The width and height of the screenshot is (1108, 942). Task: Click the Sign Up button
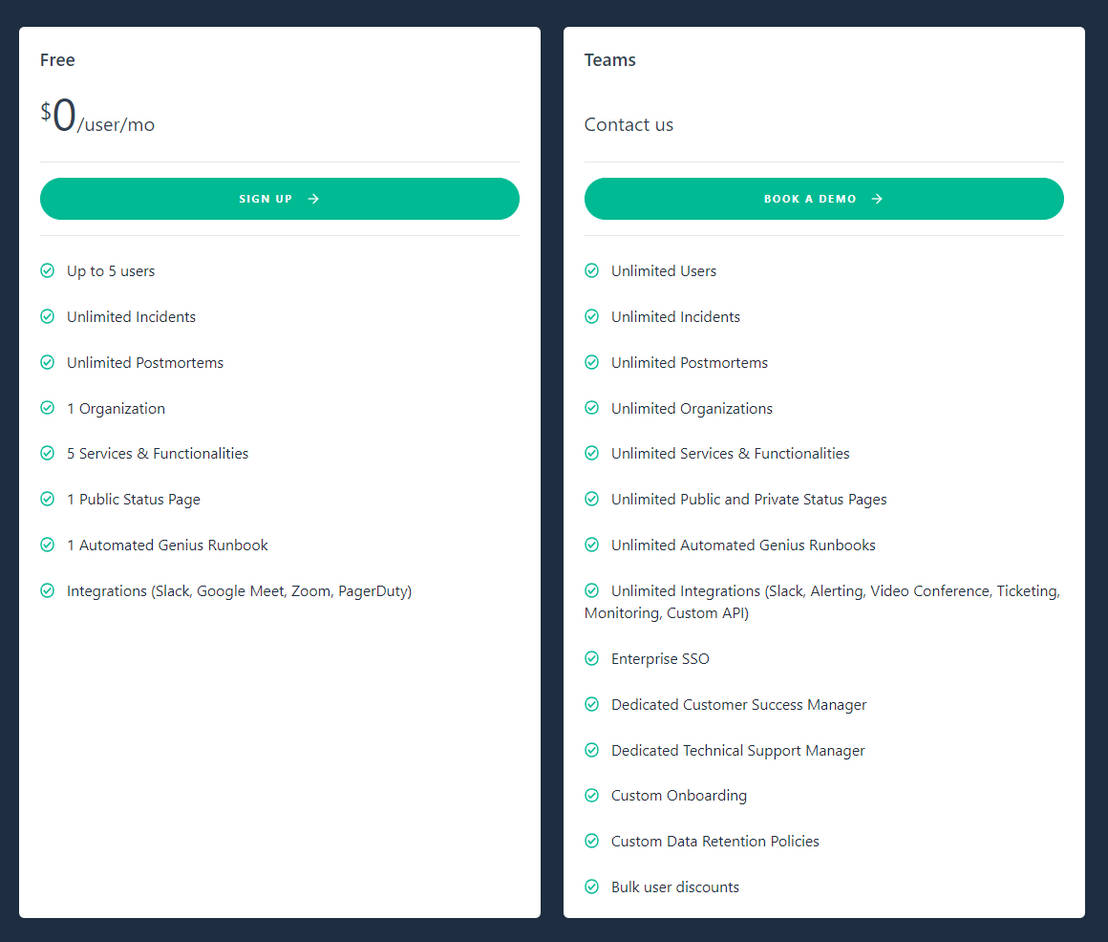[x=279, y=199]
